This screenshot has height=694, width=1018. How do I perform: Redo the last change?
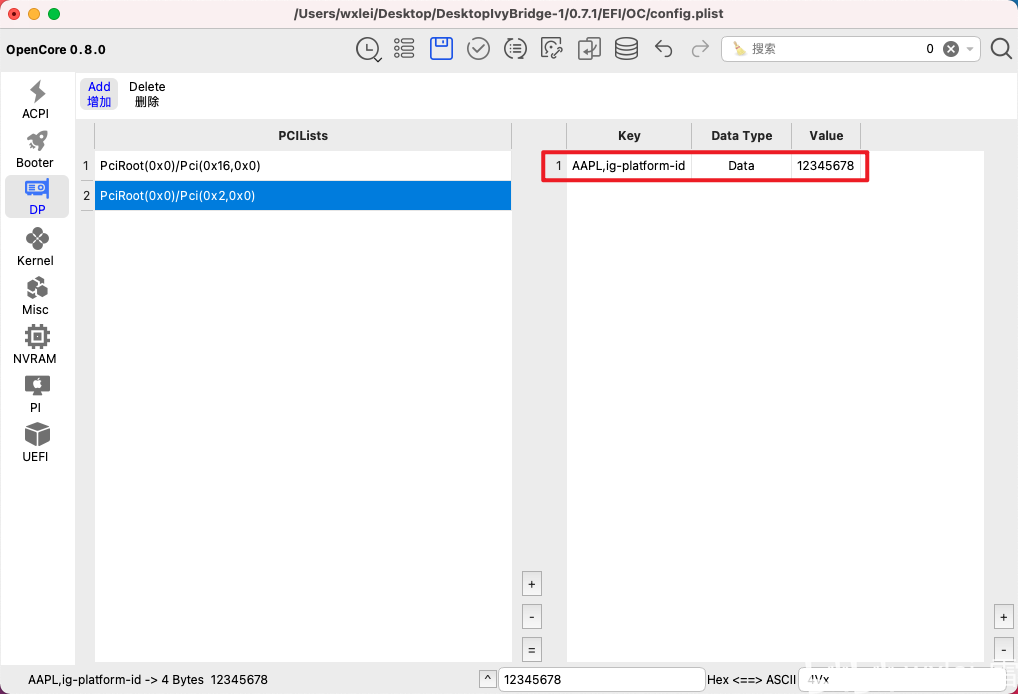[700, 49]
